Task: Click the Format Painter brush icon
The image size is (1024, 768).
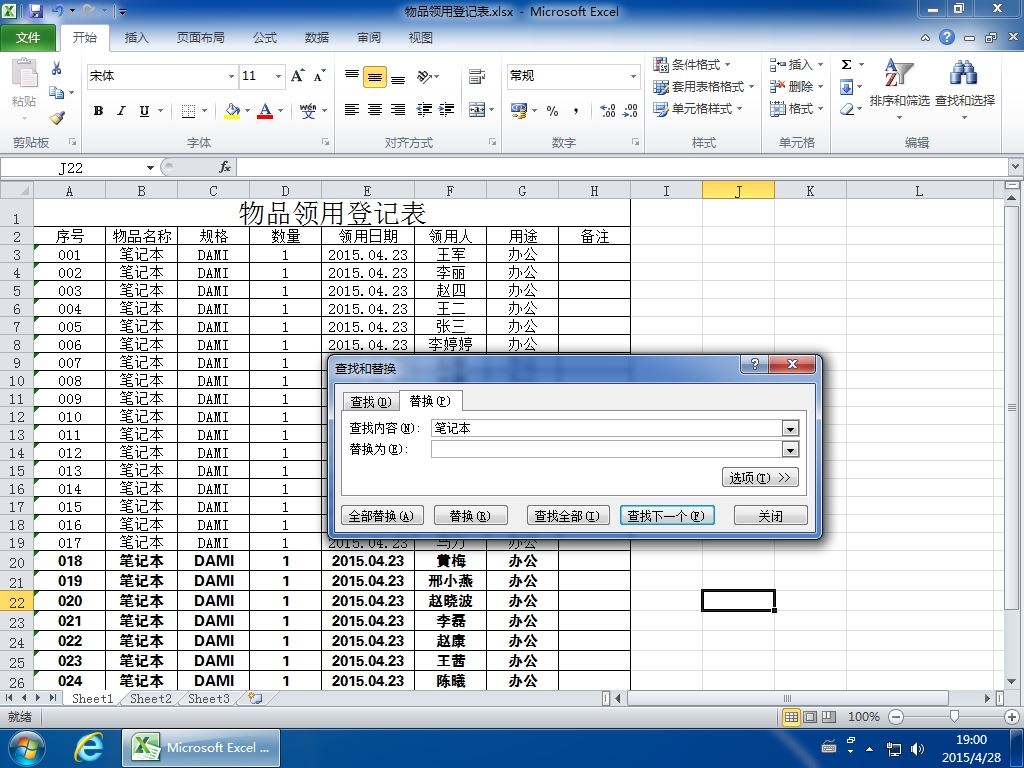Action: pos(57,118)
